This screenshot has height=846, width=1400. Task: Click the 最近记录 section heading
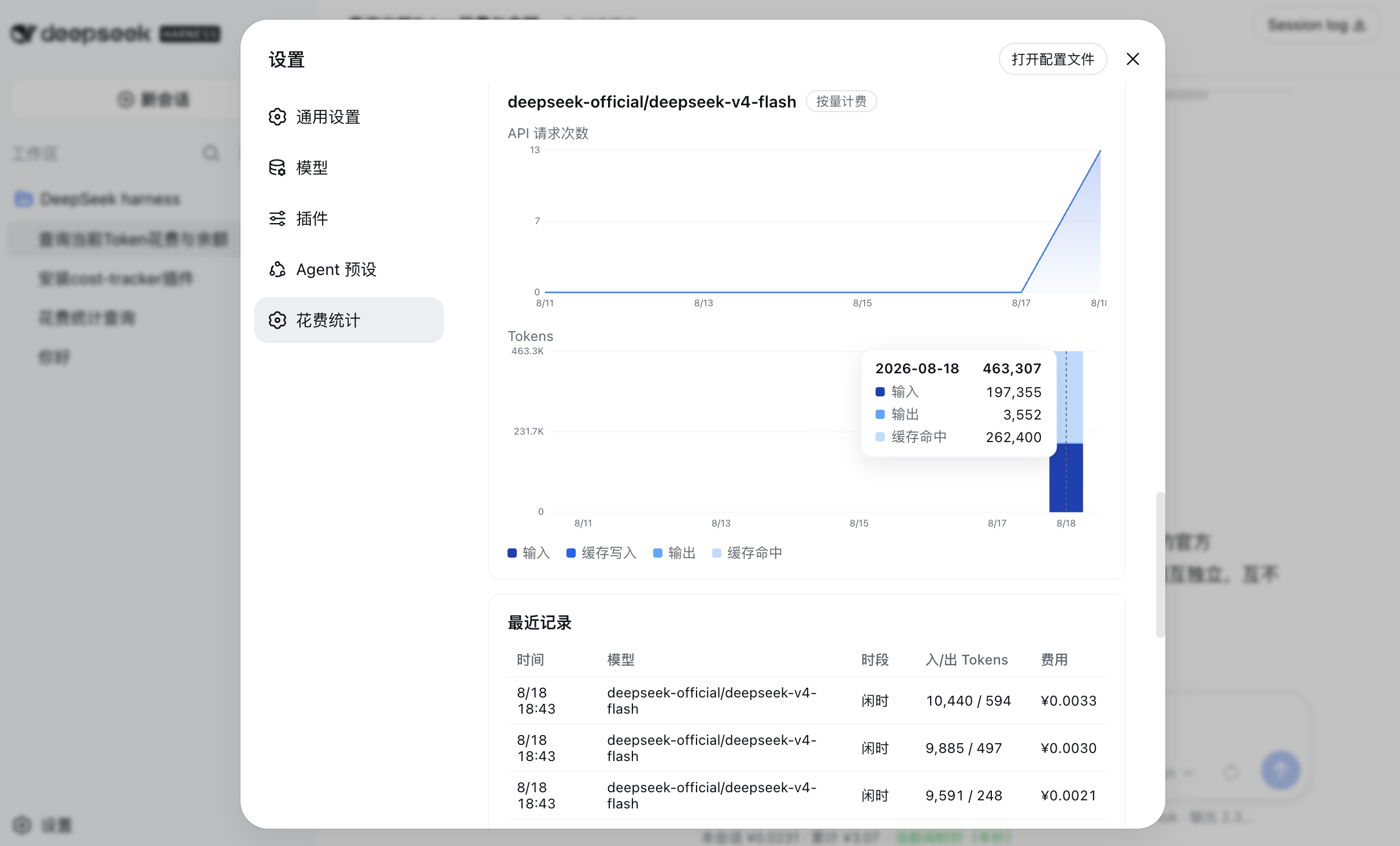[x=539, y=622]
